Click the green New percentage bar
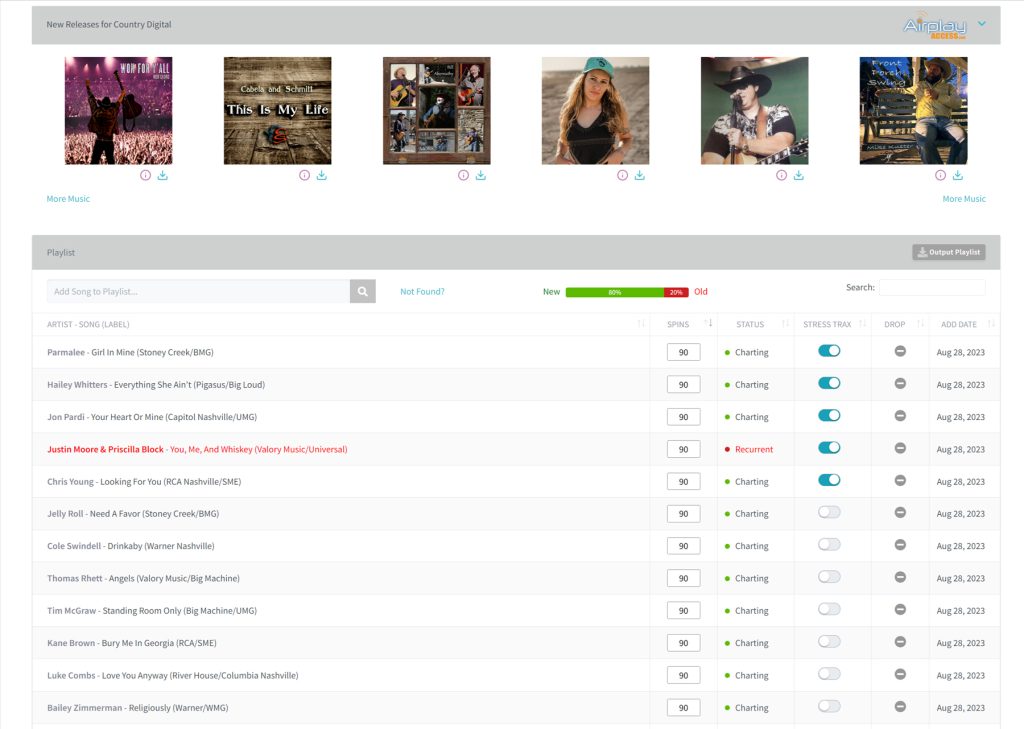 pos(614,292)
